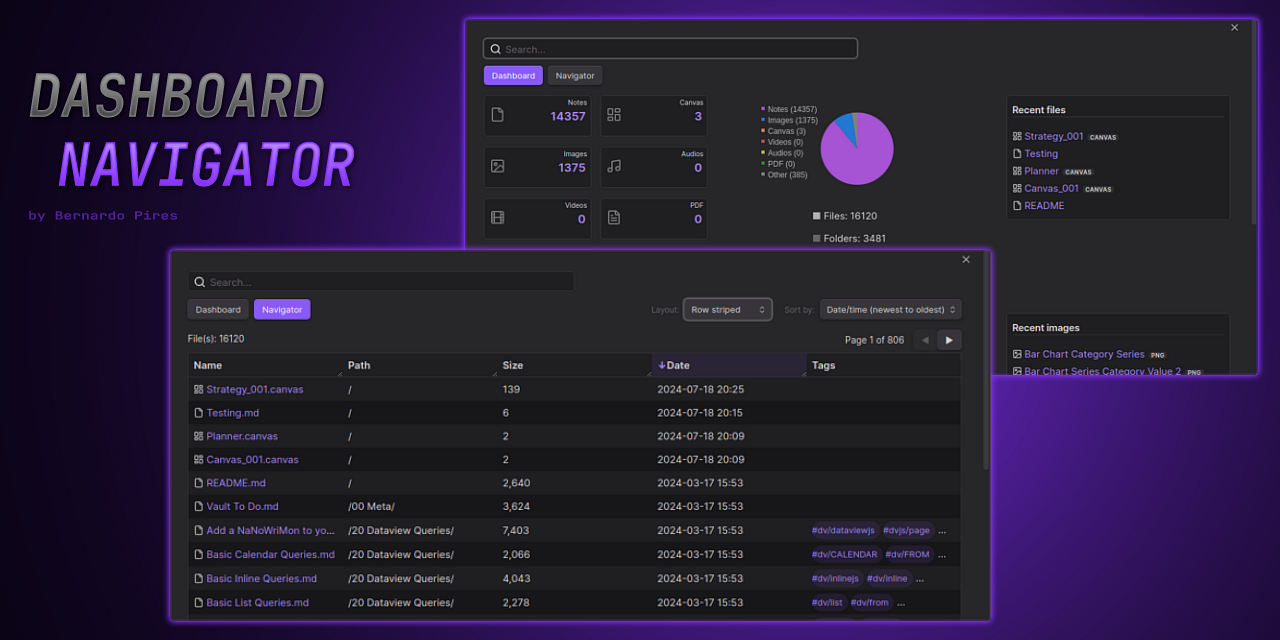Click the Canvas counter grid icon

pyautogui.click(x=613, y=115)
